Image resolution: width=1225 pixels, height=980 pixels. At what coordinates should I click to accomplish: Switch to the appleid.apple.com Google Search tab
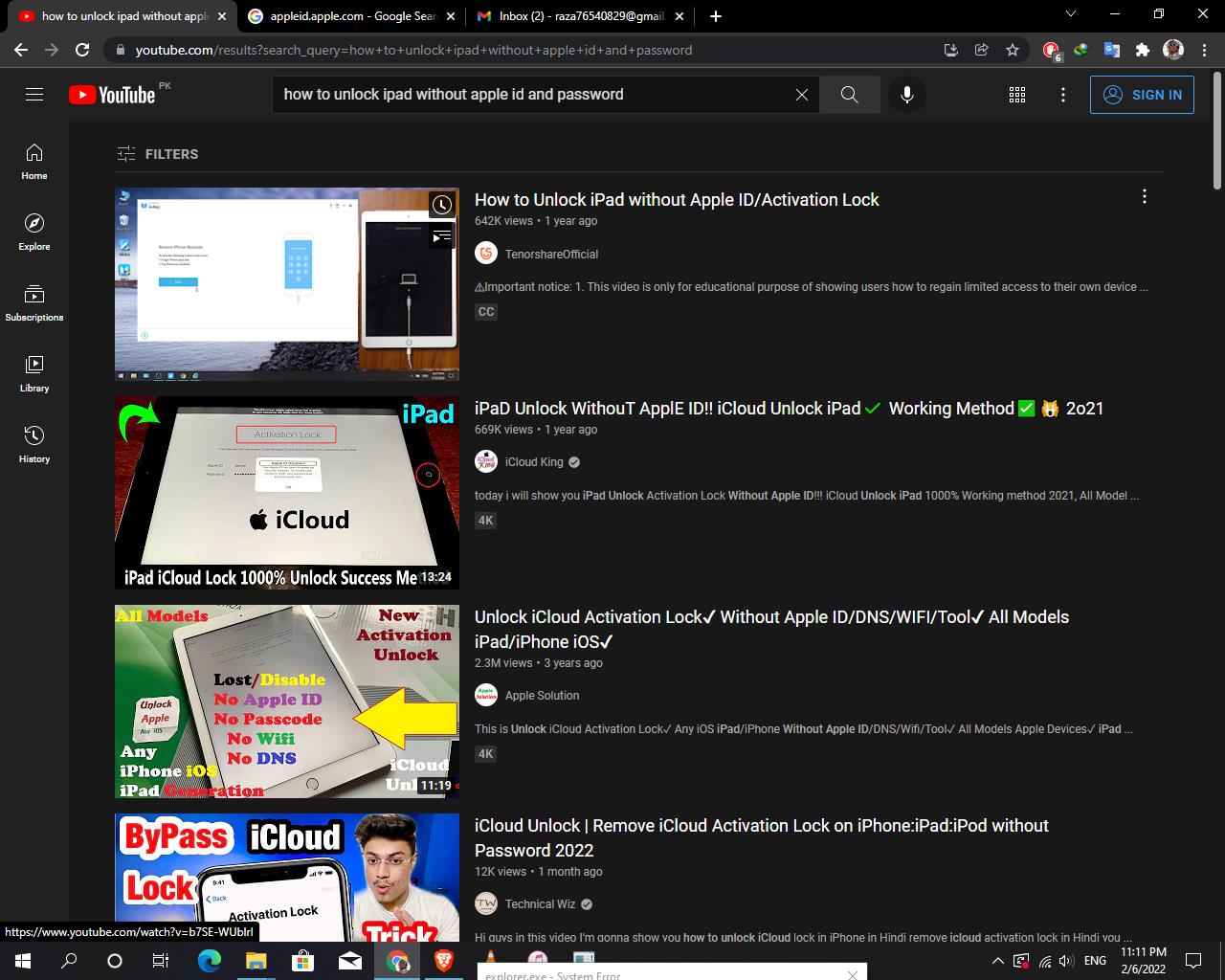click(x=351, y=16)
